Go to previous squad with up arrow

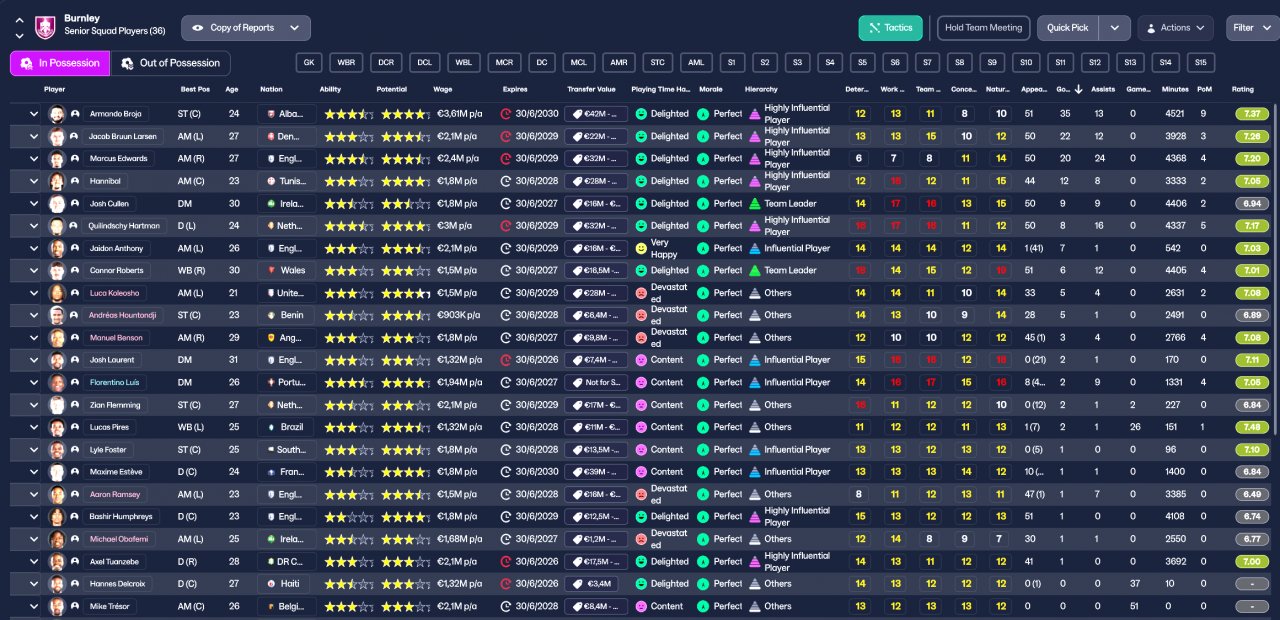click(x=19, y=20)
